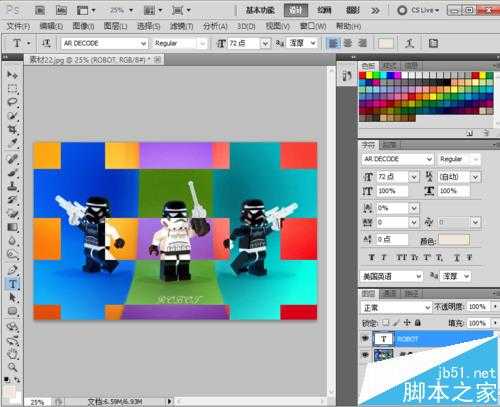This screenshot has height=407, width=500.
Task: Select the Move tool
Action: (x=12, y=75)
